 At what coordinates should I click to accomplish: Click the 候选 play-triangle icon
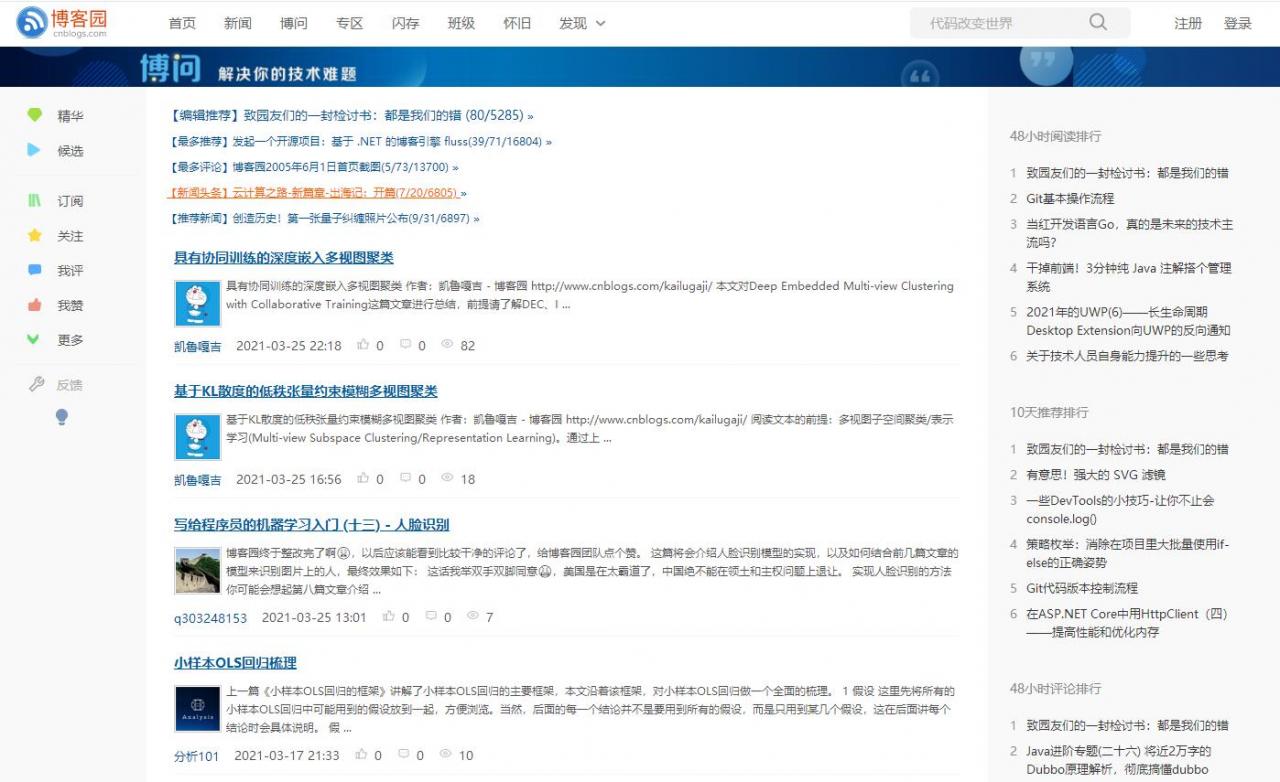[35, 150]
